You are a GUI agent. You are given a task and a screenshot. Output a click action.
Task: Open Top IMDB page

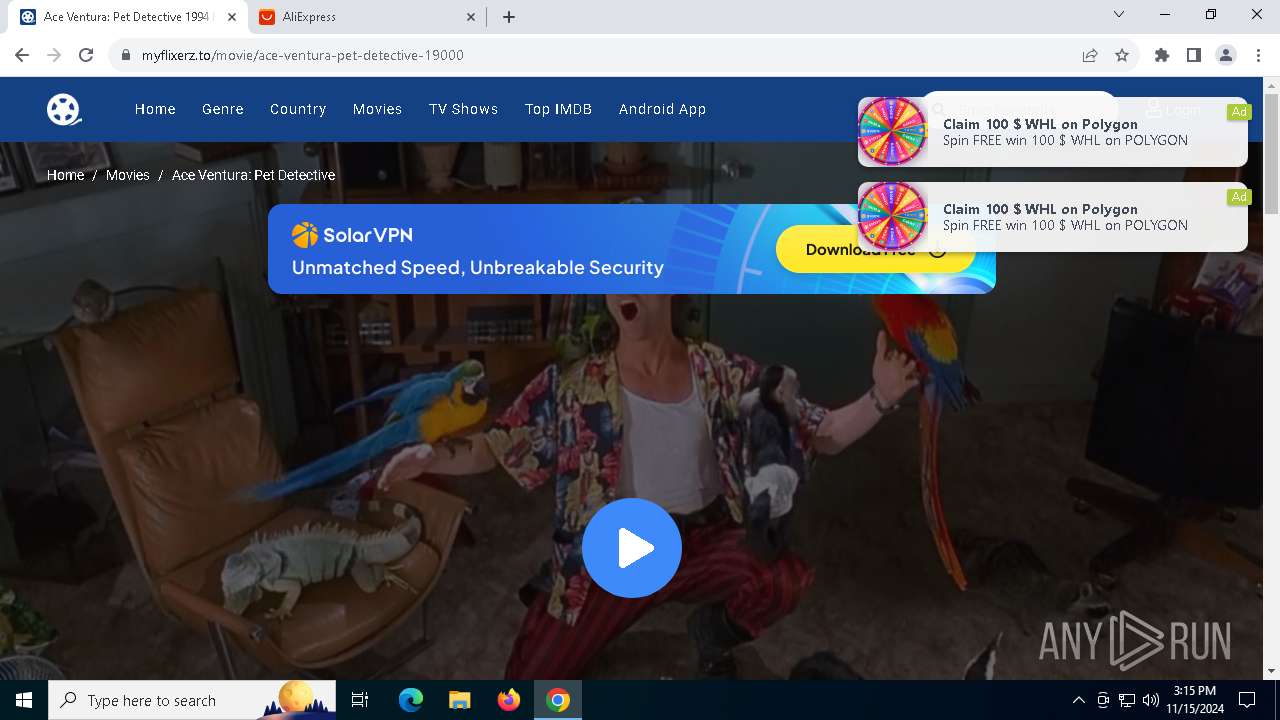558,109
